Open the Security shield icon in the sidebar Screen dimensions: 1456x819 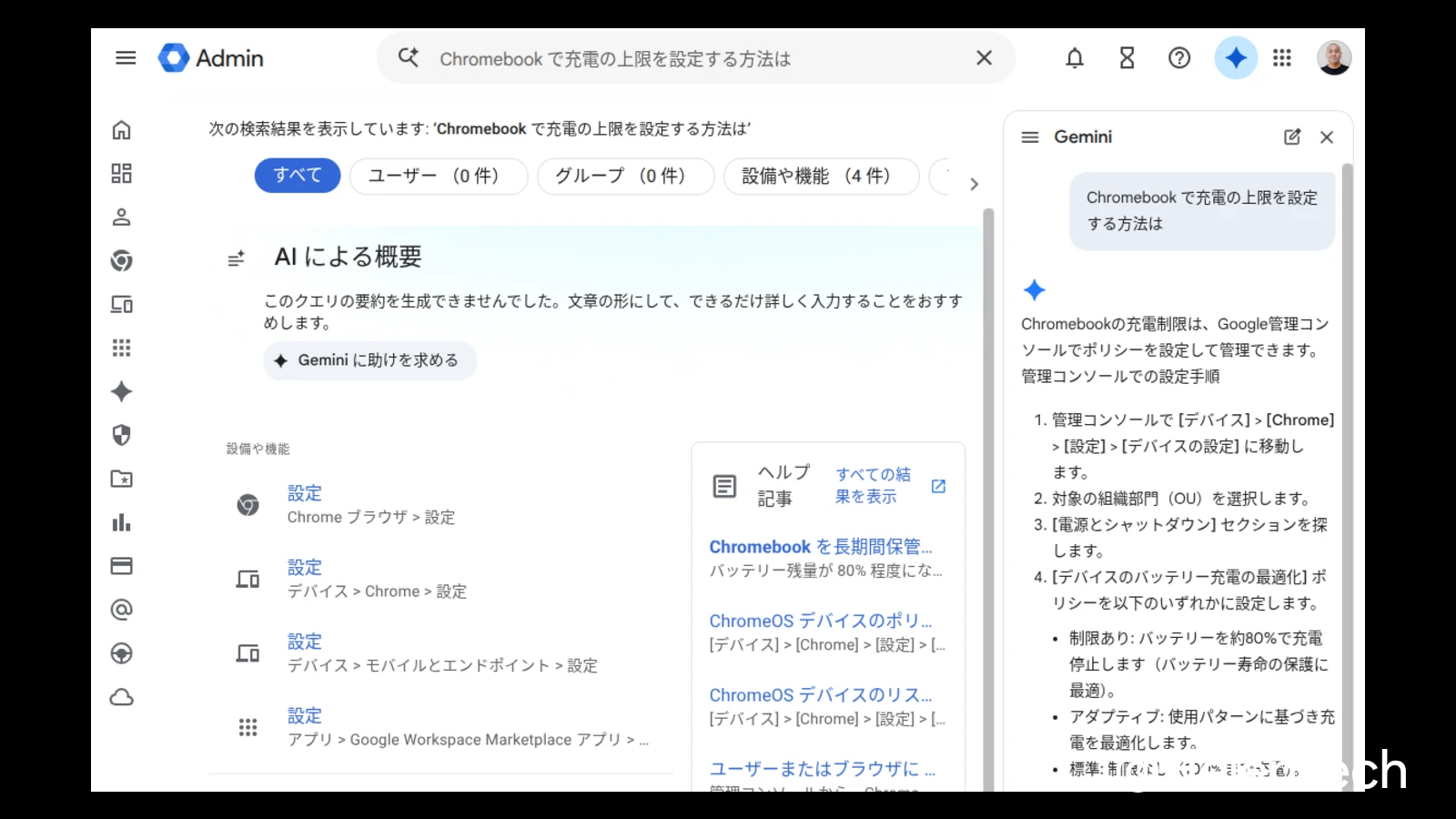point(121,435)
